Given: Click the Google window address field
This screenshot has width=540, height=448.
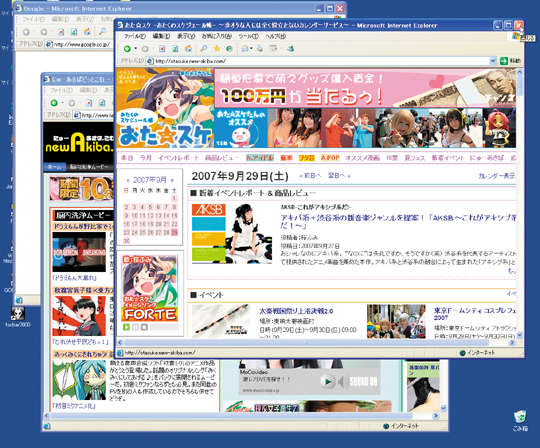Looking at the screenshot, I should pos(80,44).
